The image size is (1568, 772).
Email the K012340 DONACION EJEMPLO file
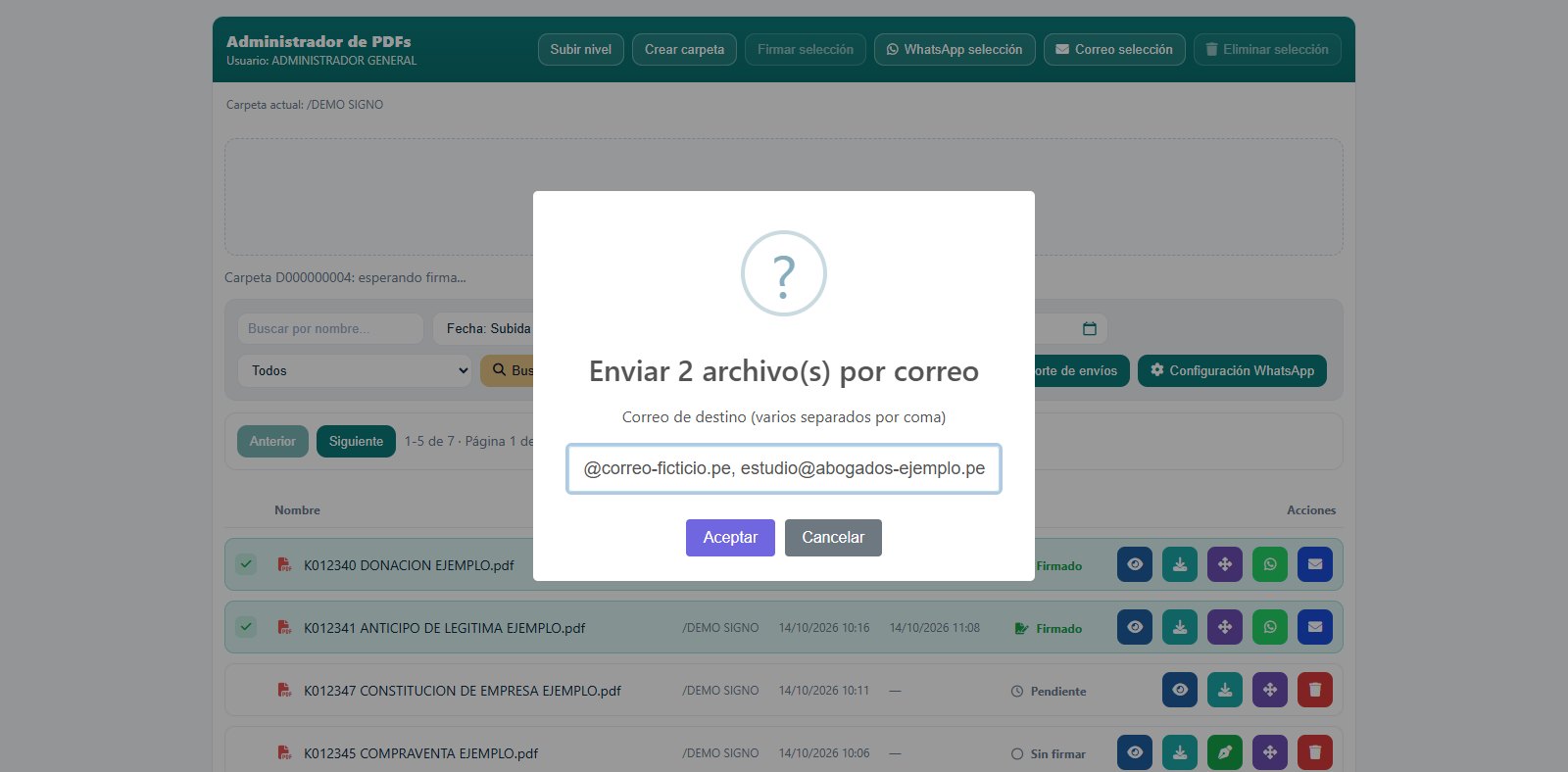[x=1315, y=564]
